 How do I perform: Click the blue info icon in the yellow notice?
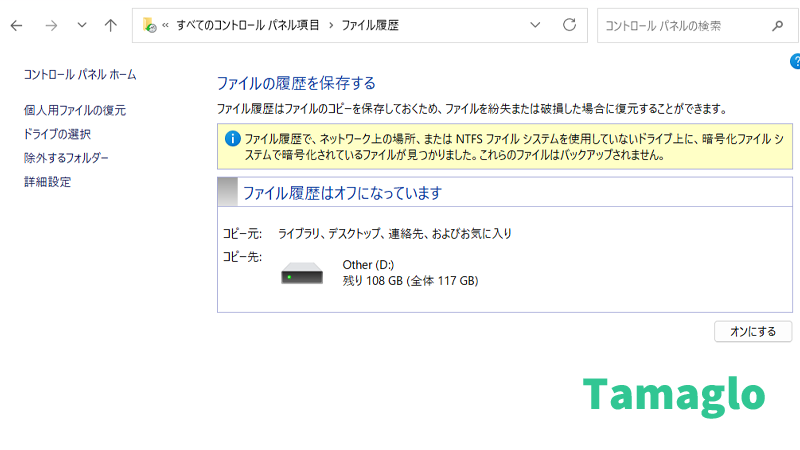[233, 138]
